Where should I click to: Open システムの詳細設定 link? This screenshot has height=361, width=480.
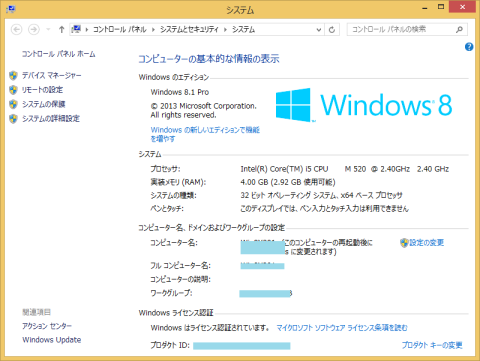[x=51, y=119]
